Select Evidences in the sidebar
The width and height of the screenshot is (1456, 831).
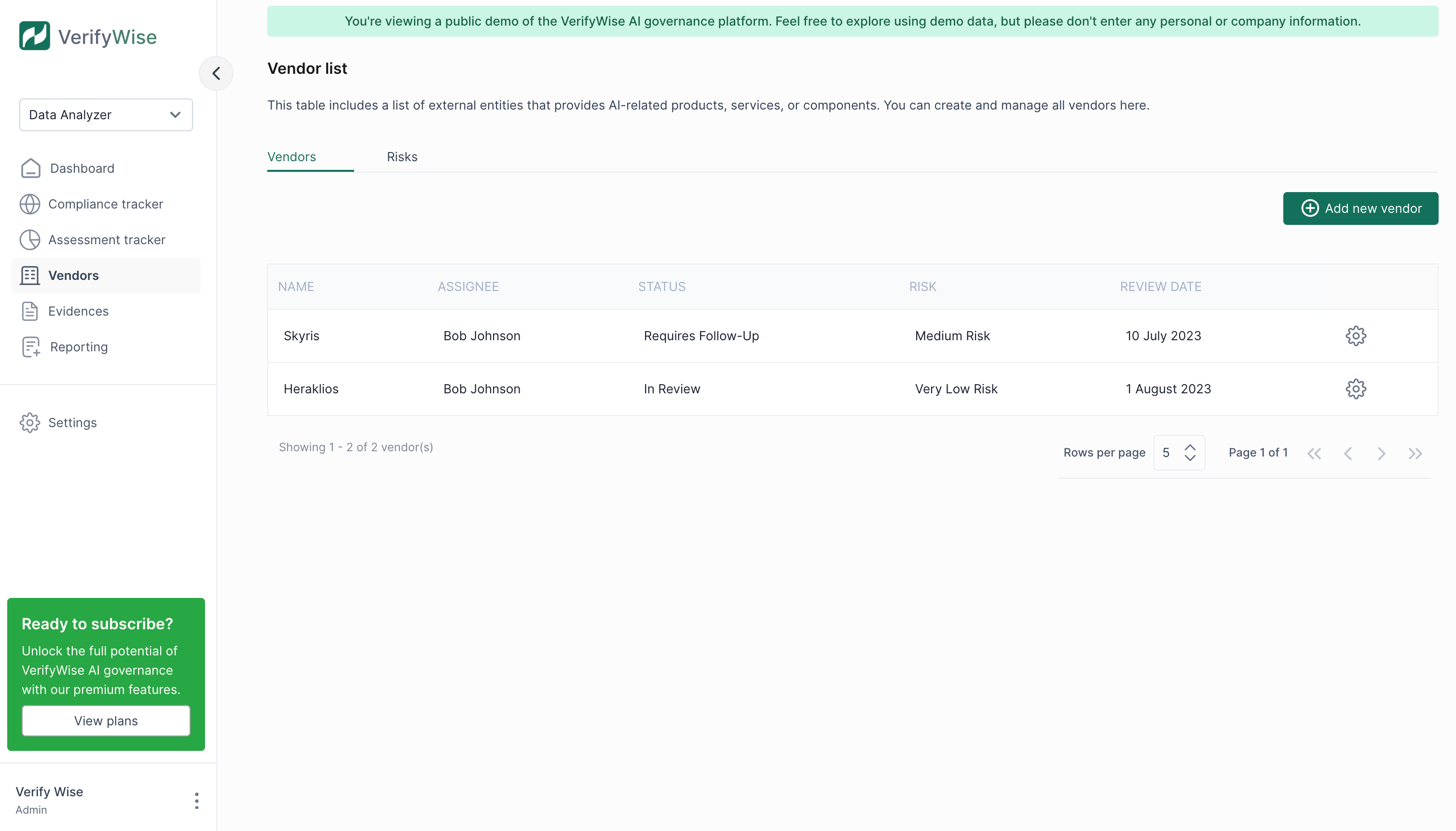[x=78, y=311]
